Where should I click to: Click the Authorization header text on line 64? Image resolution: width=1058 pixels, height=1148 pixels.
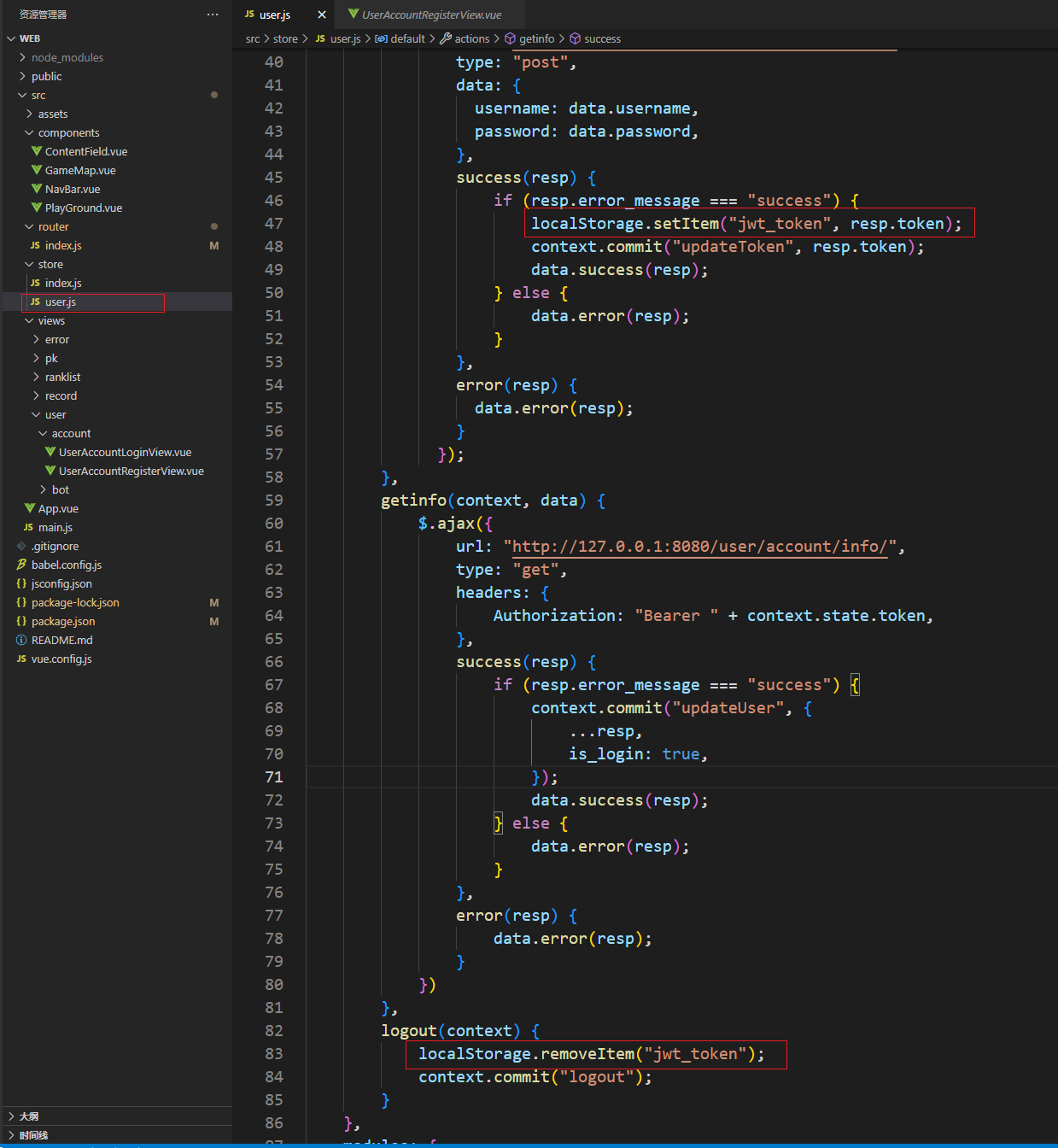[553, 615]
